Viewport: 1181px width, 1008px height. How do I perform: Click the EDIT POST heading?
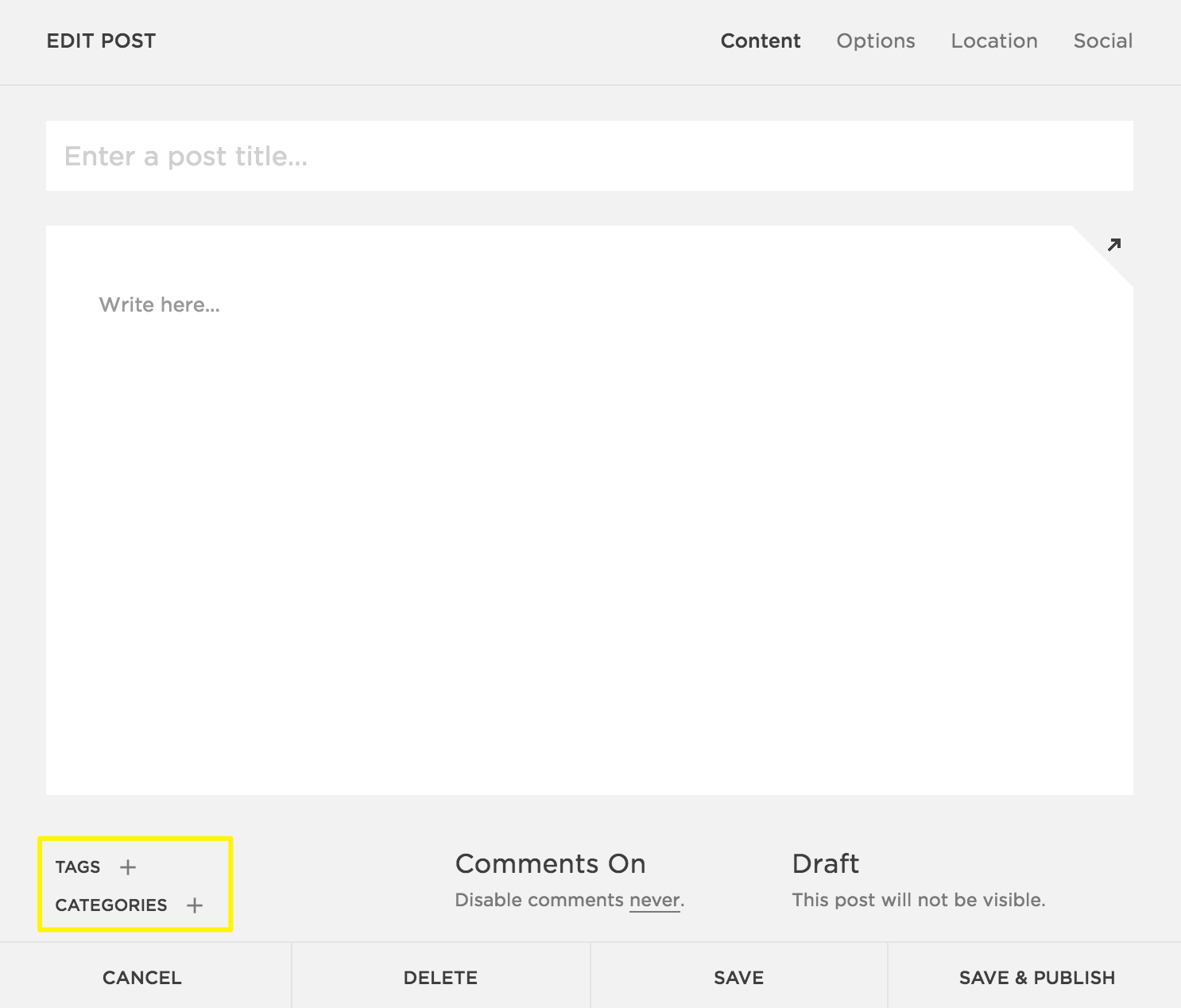click(x=101, y=41)
